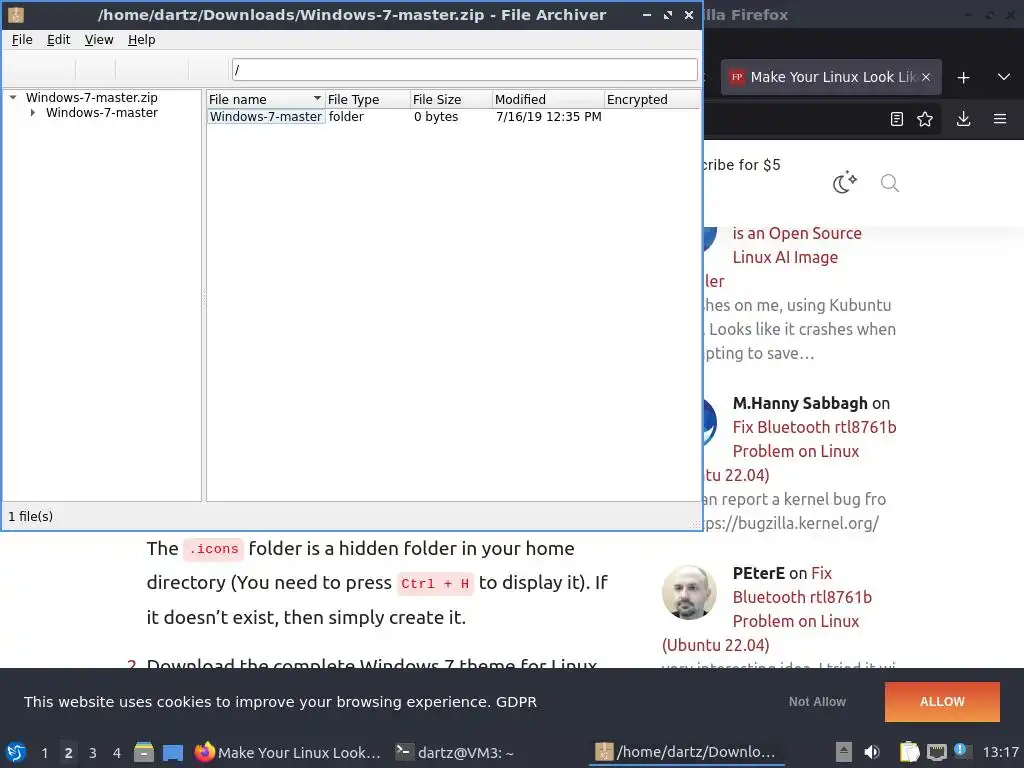This screenshot has width=1024, height=768.
Task: Toggle website dark mode moon icon
Action: (844, 182)
